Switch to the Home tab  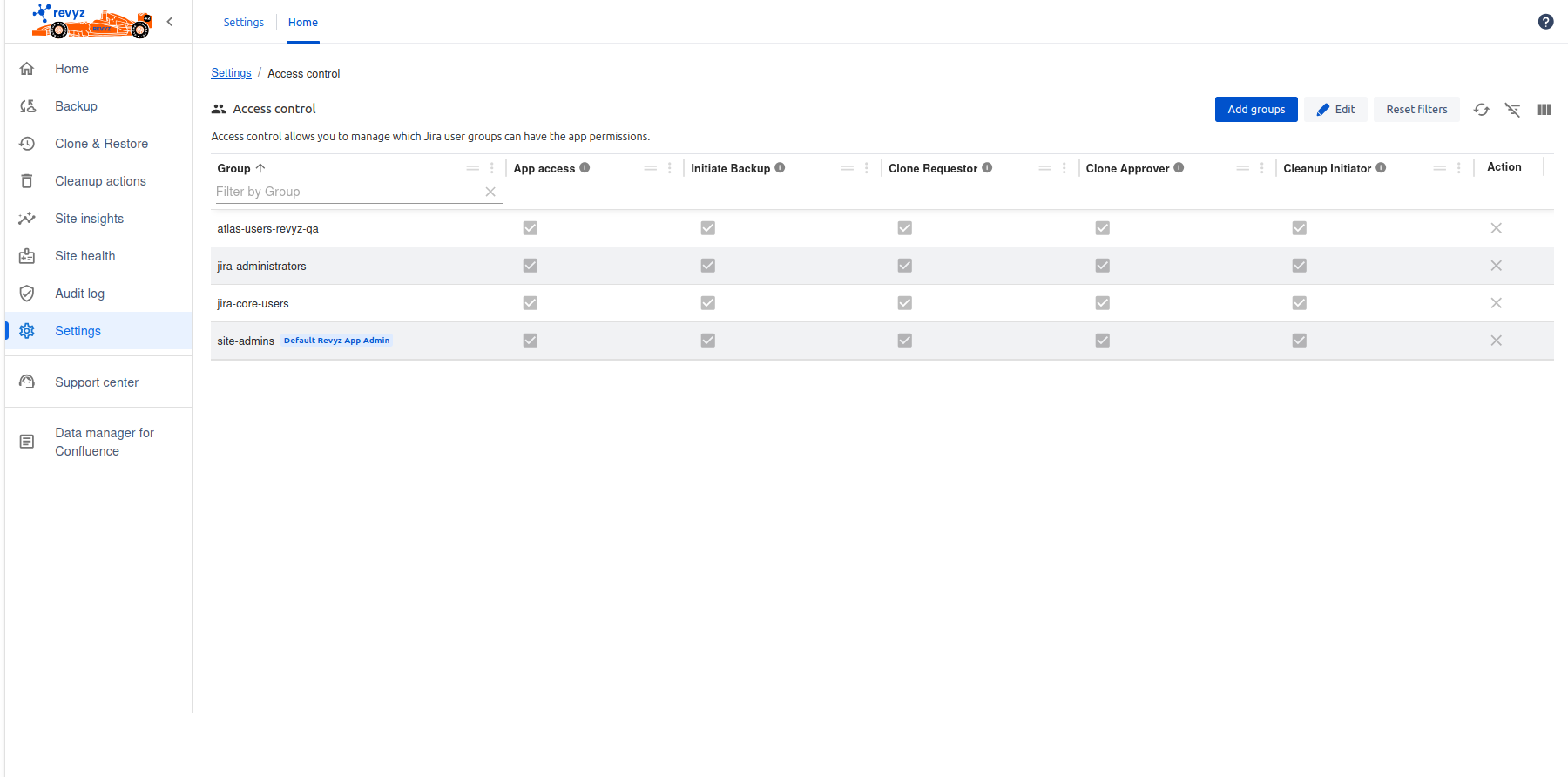[302, 23]
